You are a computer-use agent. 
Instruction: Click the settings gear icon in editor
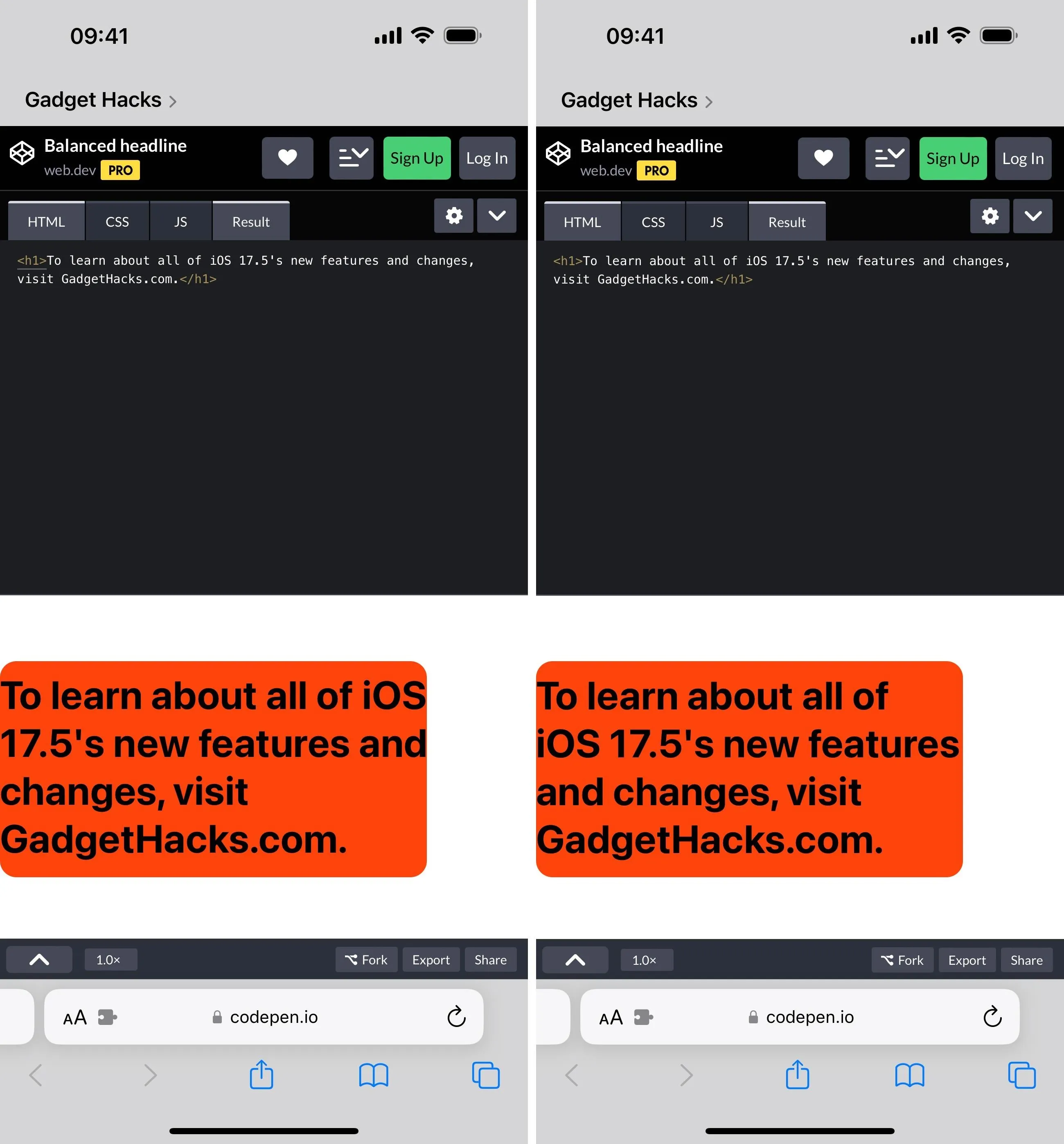(453, 219)
